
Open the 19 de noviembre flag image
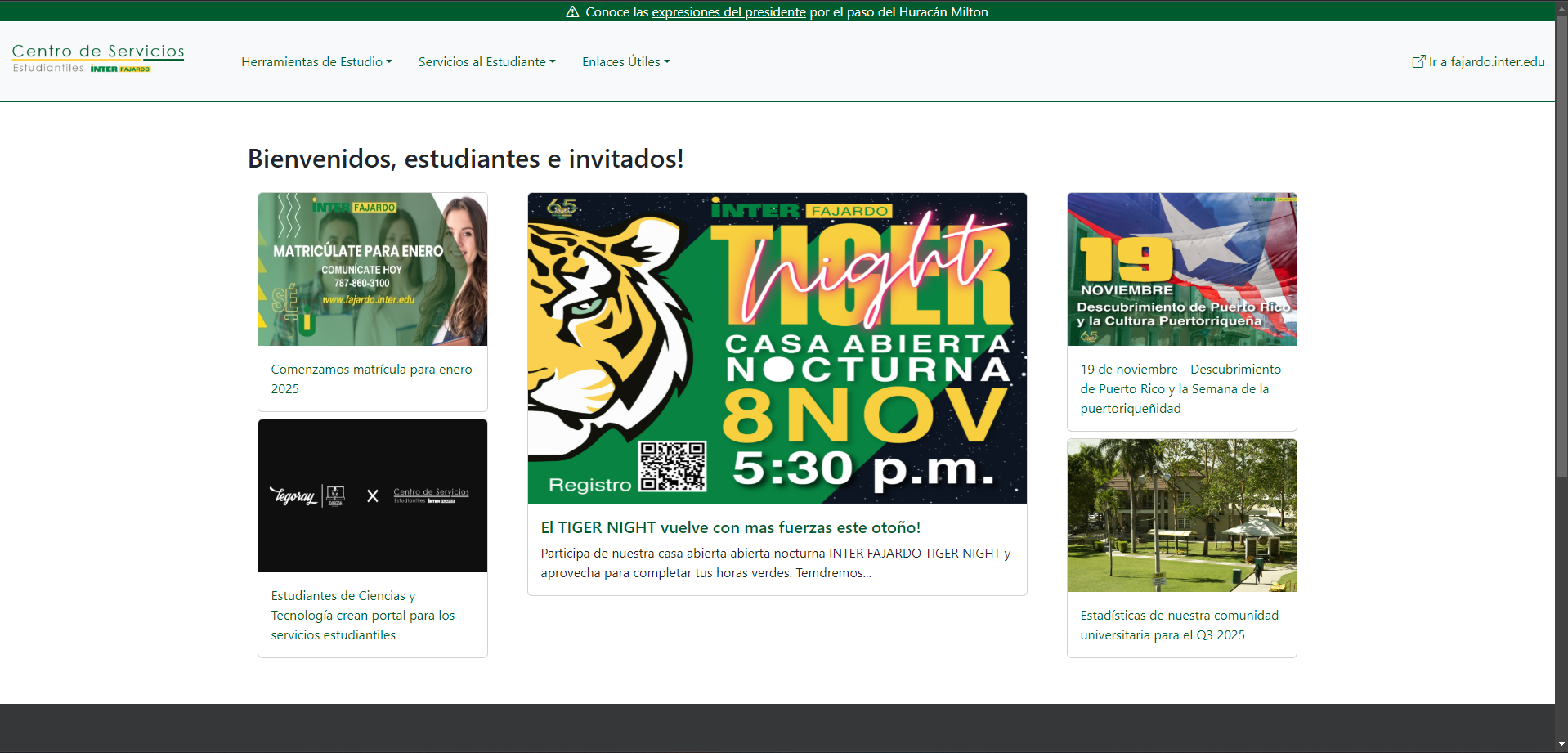coord(1181,269)
